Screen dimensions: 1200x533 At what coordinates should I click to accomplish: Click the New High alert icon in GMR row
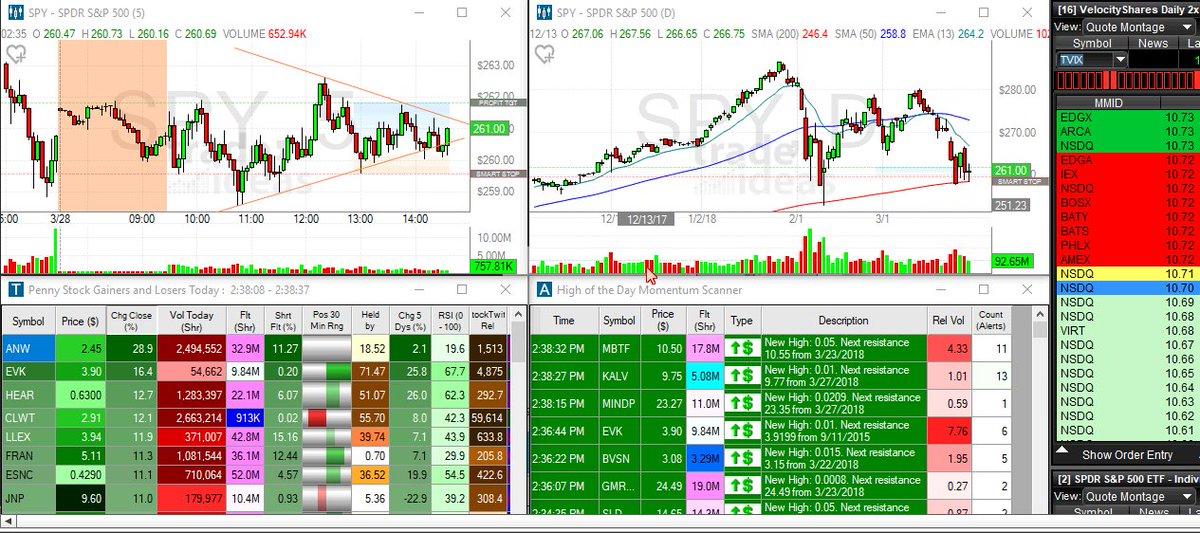point(741,487)
